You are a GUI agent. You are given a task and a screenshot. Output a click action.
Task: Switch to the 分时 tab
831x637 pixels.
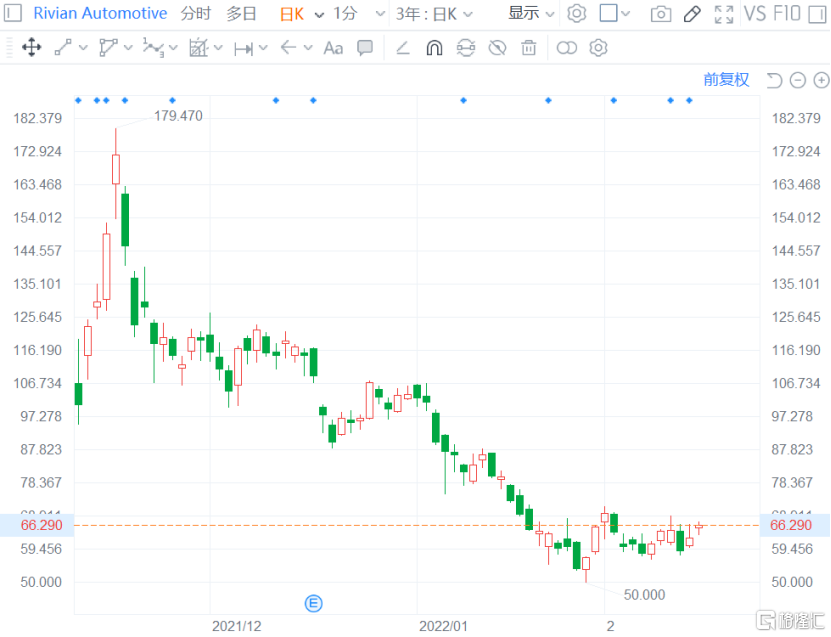coord(196,14)
